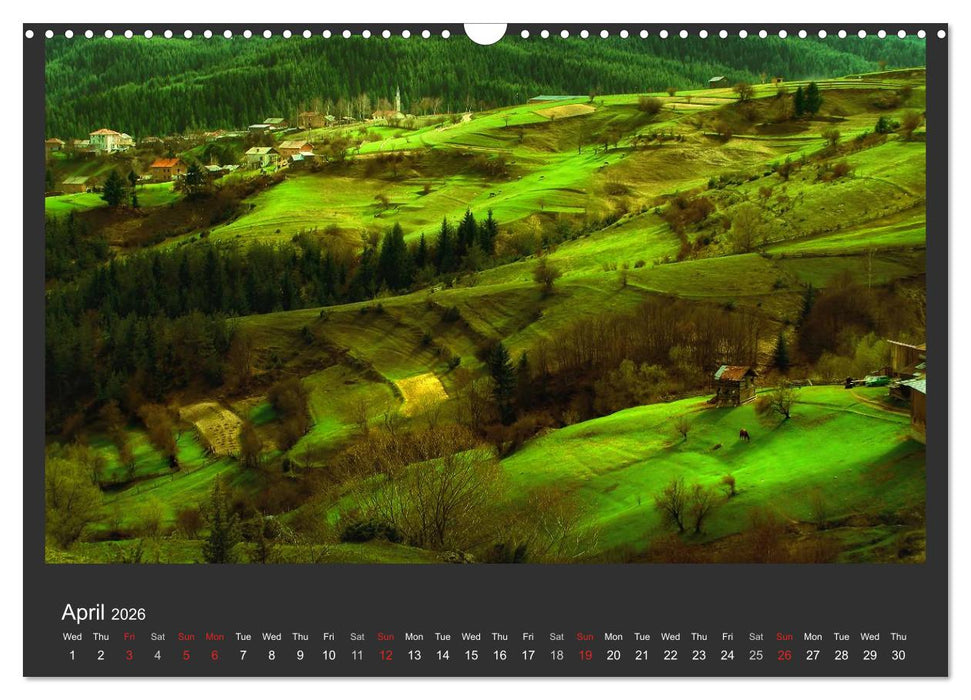Click the red Mon label above date 6
The height and width of the screenshot is (700, 971).
tap(214, 636)
